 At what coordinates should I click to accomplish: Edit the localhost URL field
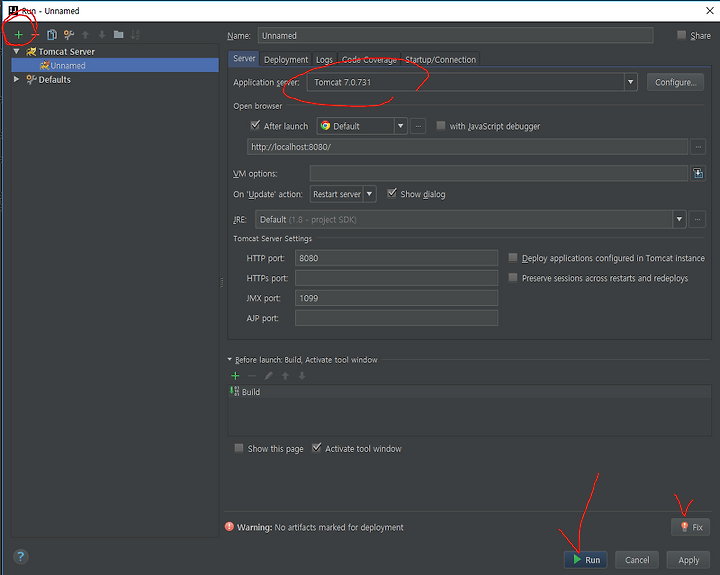[467, 147]
